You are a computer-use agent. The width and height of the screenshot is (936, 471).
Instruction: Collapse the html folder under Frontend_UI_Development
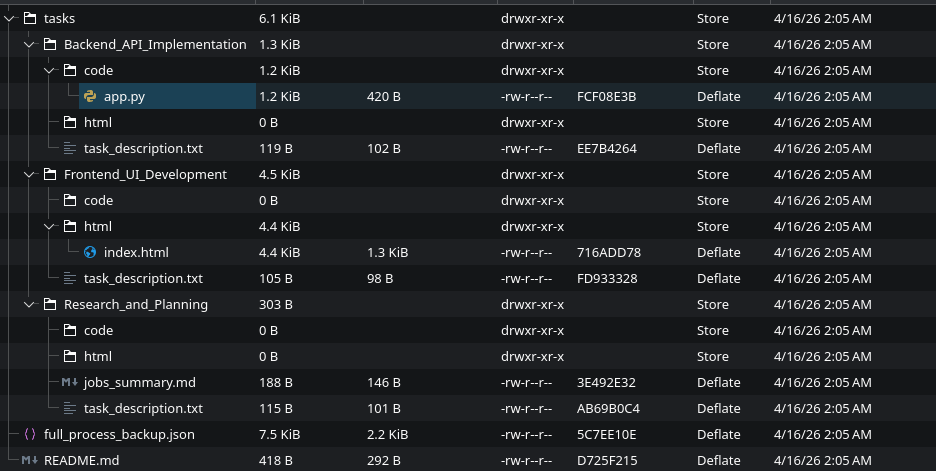pyautogui.click(x=50, y=227)
